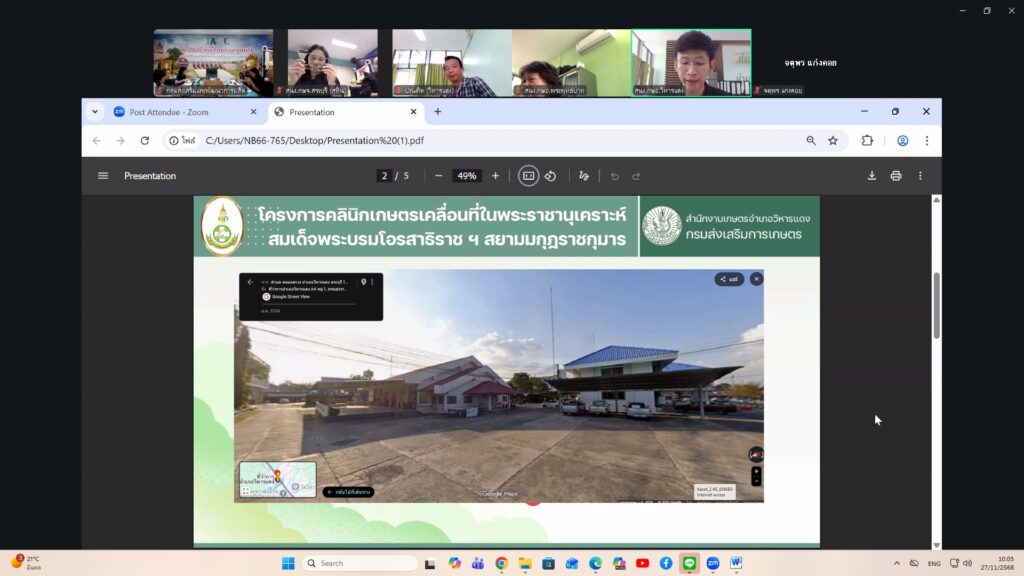The height and width of the screenshot is (576, 1024).
Task: Zoom in on the PDF with plus
Action: click(x=495, y=176)
